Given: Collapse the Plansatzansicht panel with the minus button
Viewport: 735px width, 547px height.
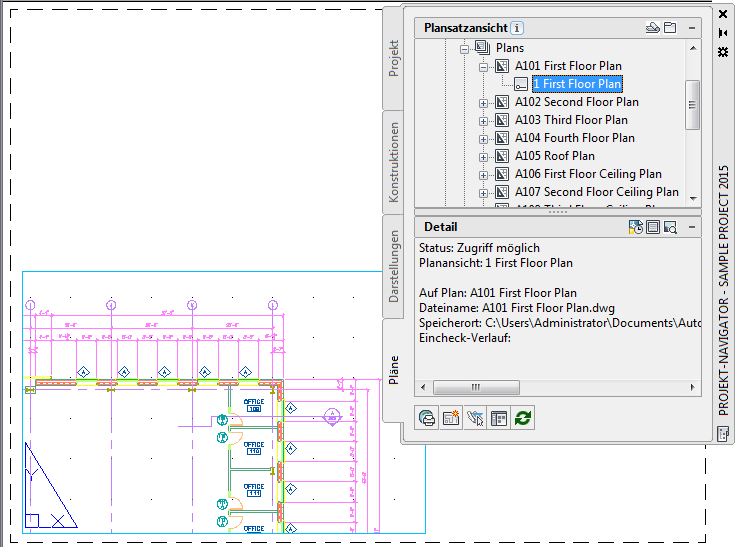Looking at the screenshot, I should coord(692,28).
